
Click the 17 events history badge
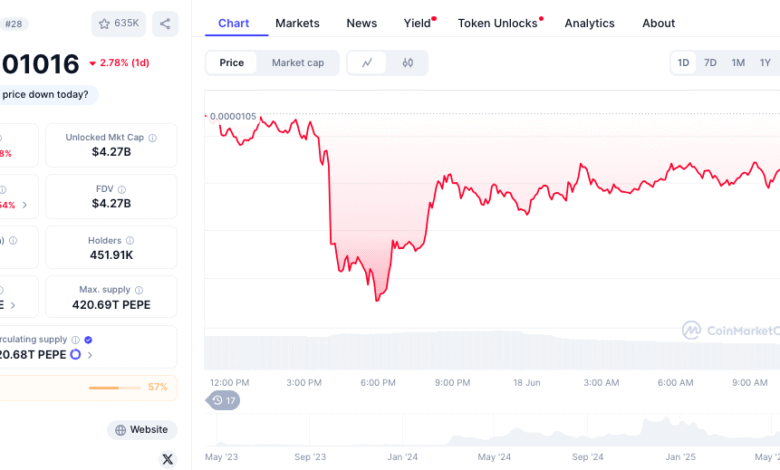[x=223, y=400]
